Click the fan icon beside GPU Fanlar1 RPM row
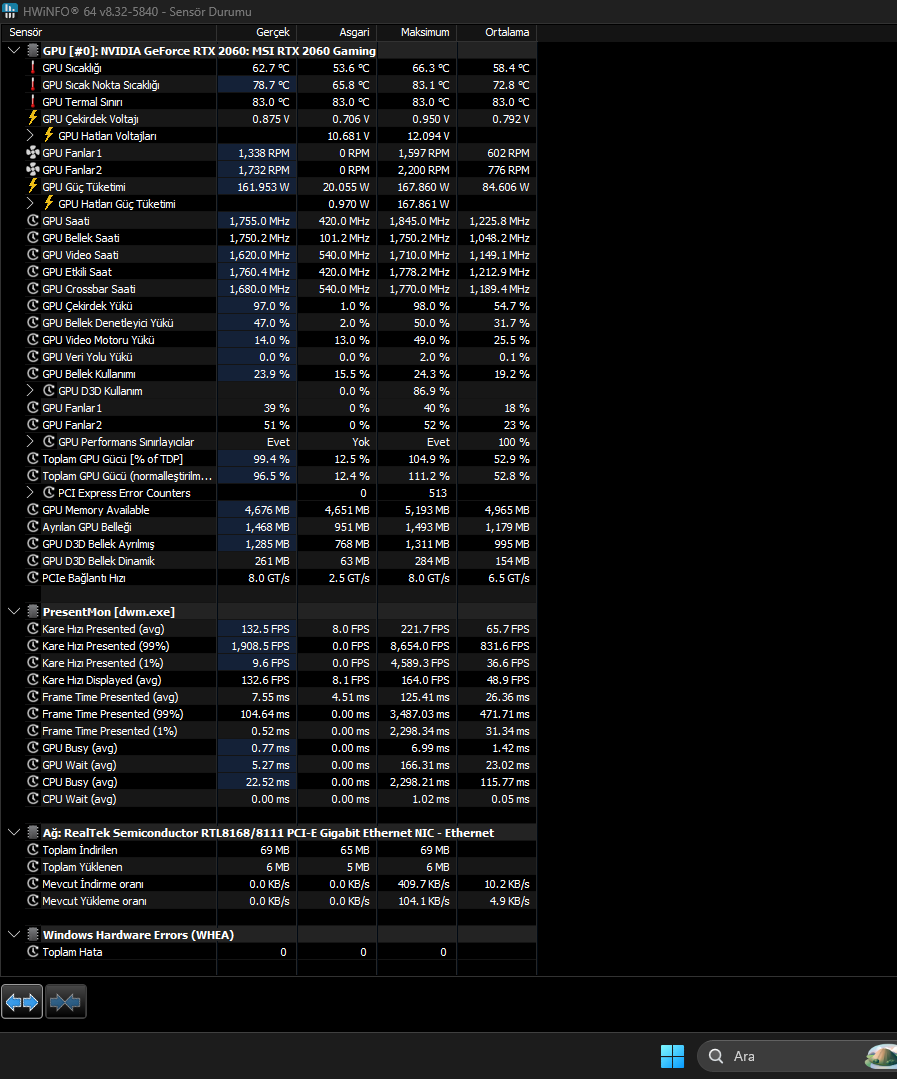The image size is (897, 1079). coord(32,153)
